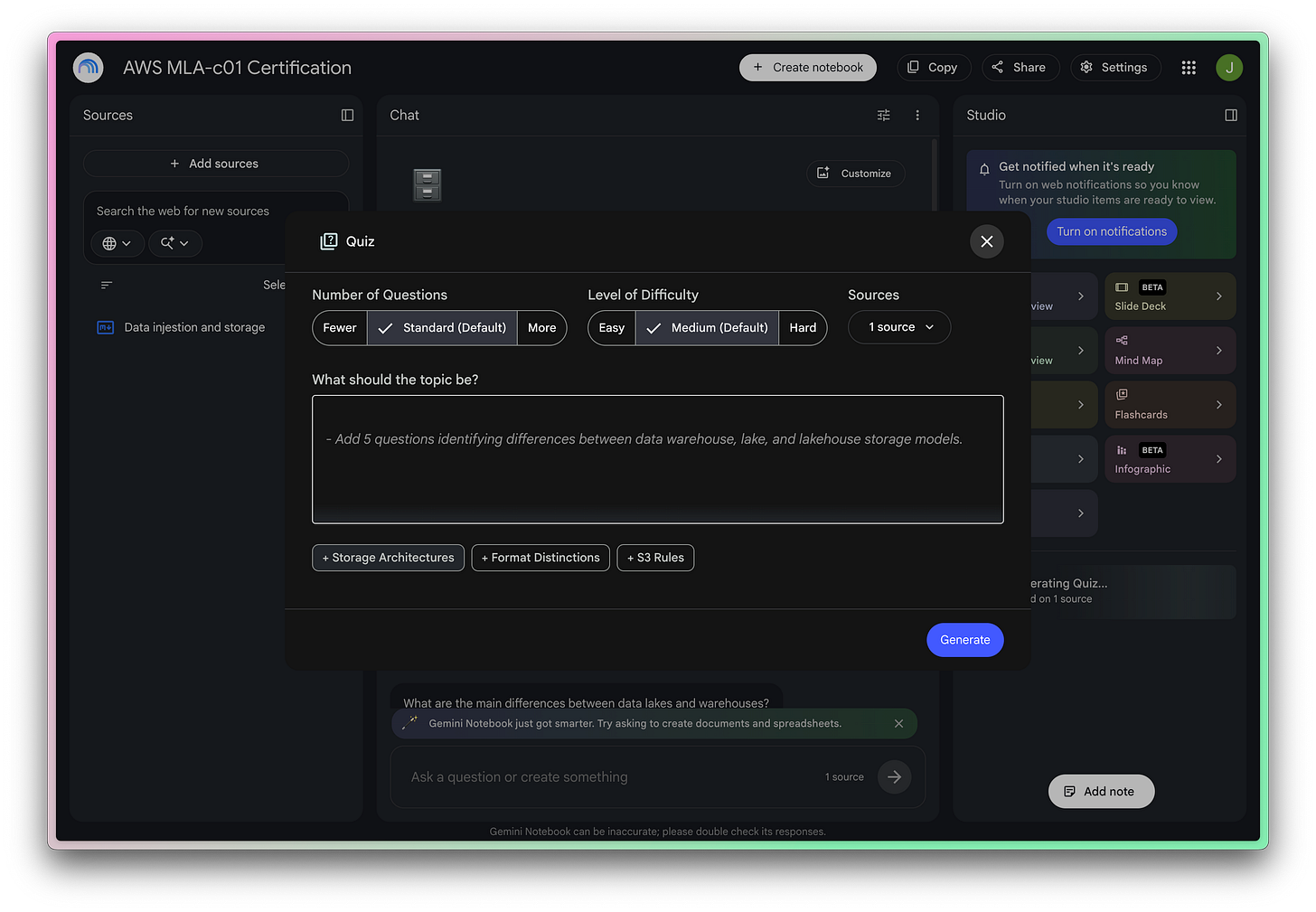The height and width of the screenshot is (912, 1316).
Task: Choose Easy difficulty
Action: 612,328
